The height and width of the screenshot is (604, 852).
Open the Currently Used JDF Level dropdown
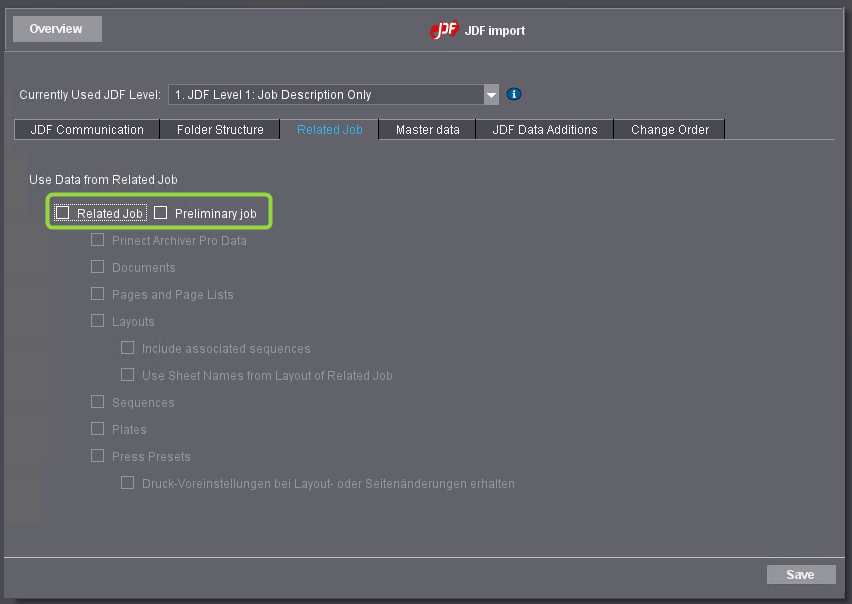pyautogui.click(x=490, y=93)
